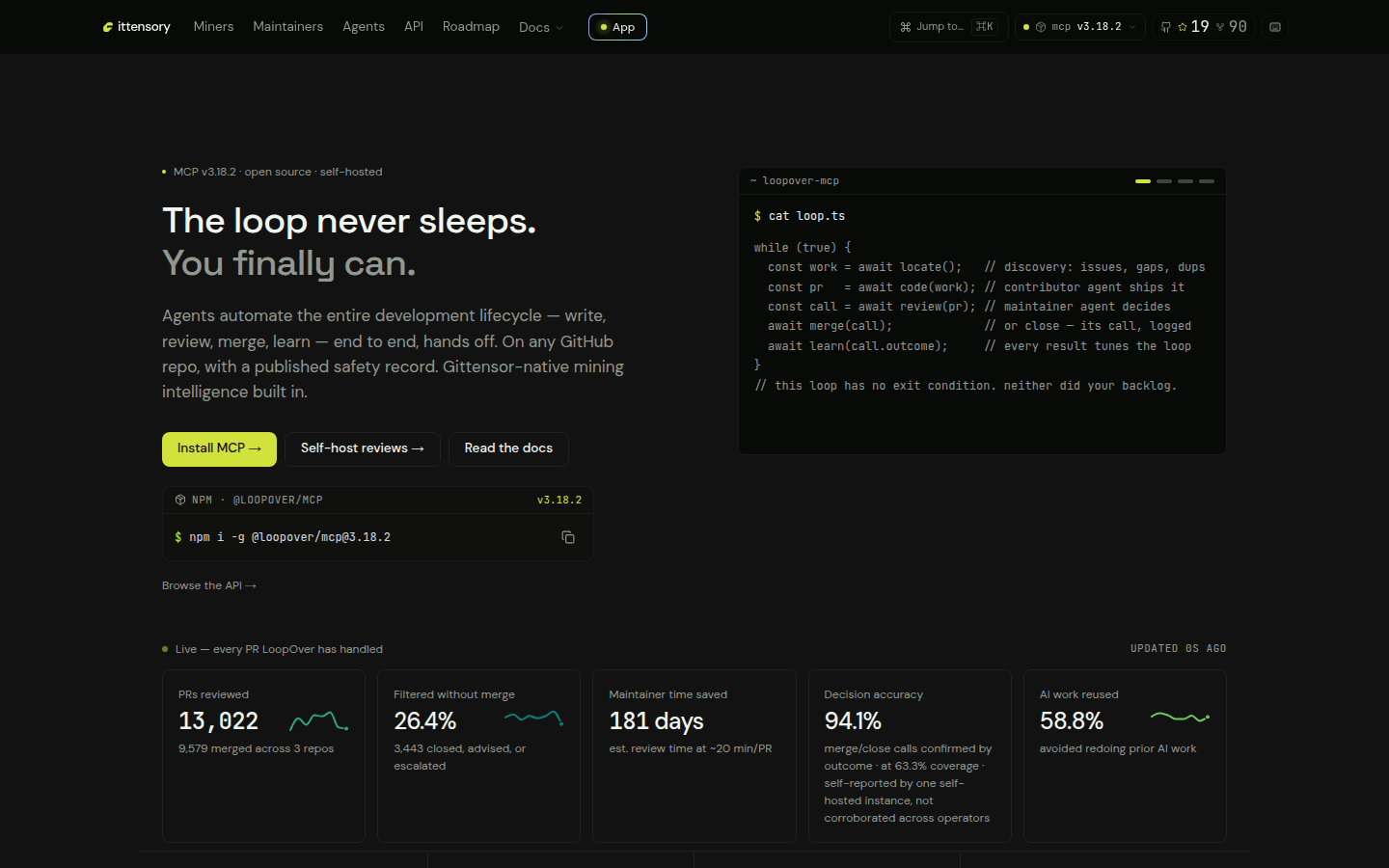Open the mcp v3.18.2 version dropdown
Image resolution: width=1389 pixels, height=868 pixels.
(x=1079, y=27)
